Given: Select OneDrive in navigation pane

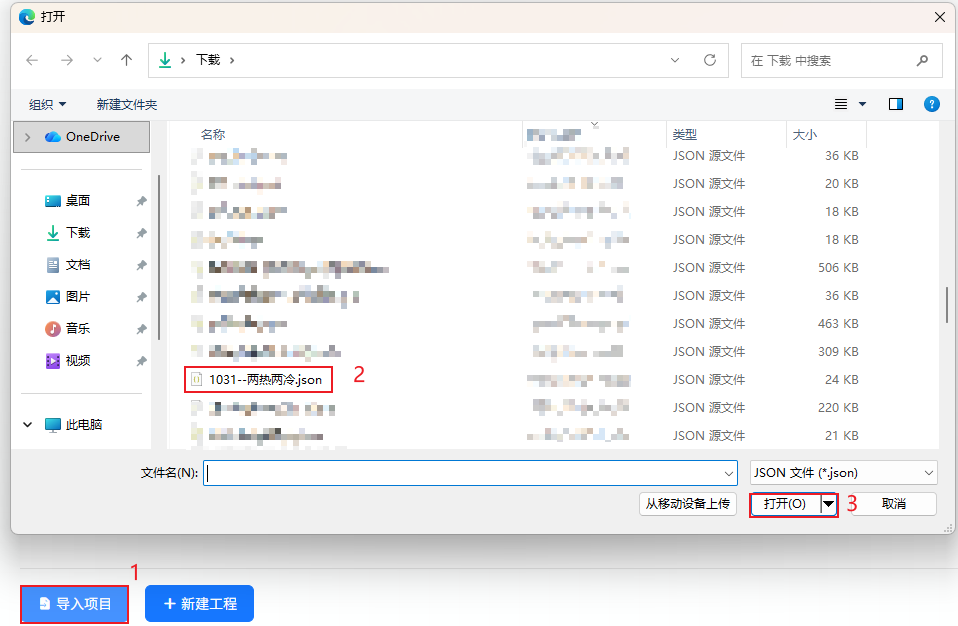Looking at the screenshot, I should click(82, 137).
